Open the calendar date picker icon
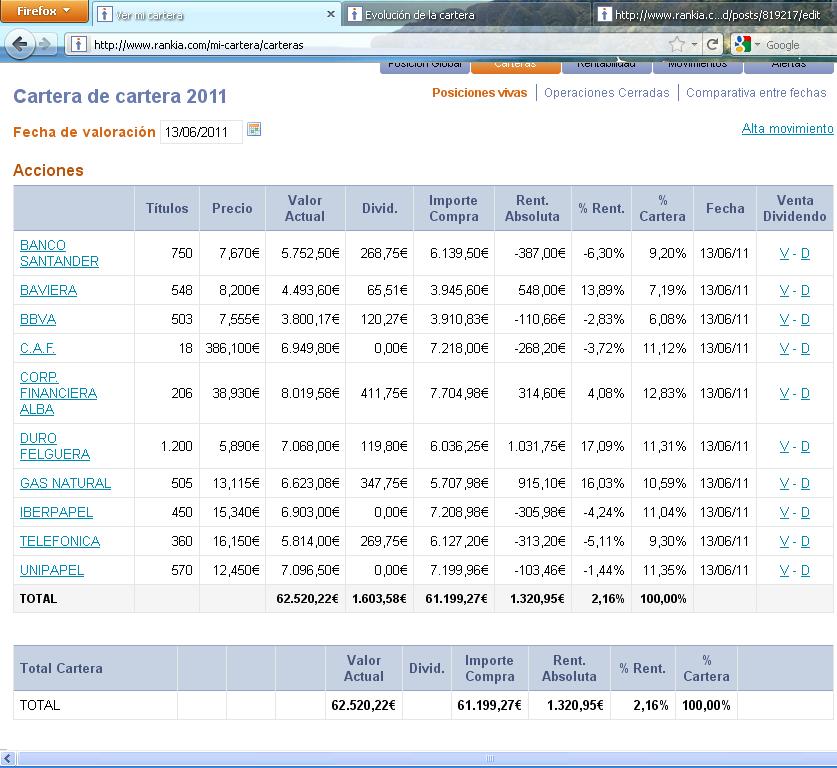Screen dimensions: 837x768 (x=254, y=130)
